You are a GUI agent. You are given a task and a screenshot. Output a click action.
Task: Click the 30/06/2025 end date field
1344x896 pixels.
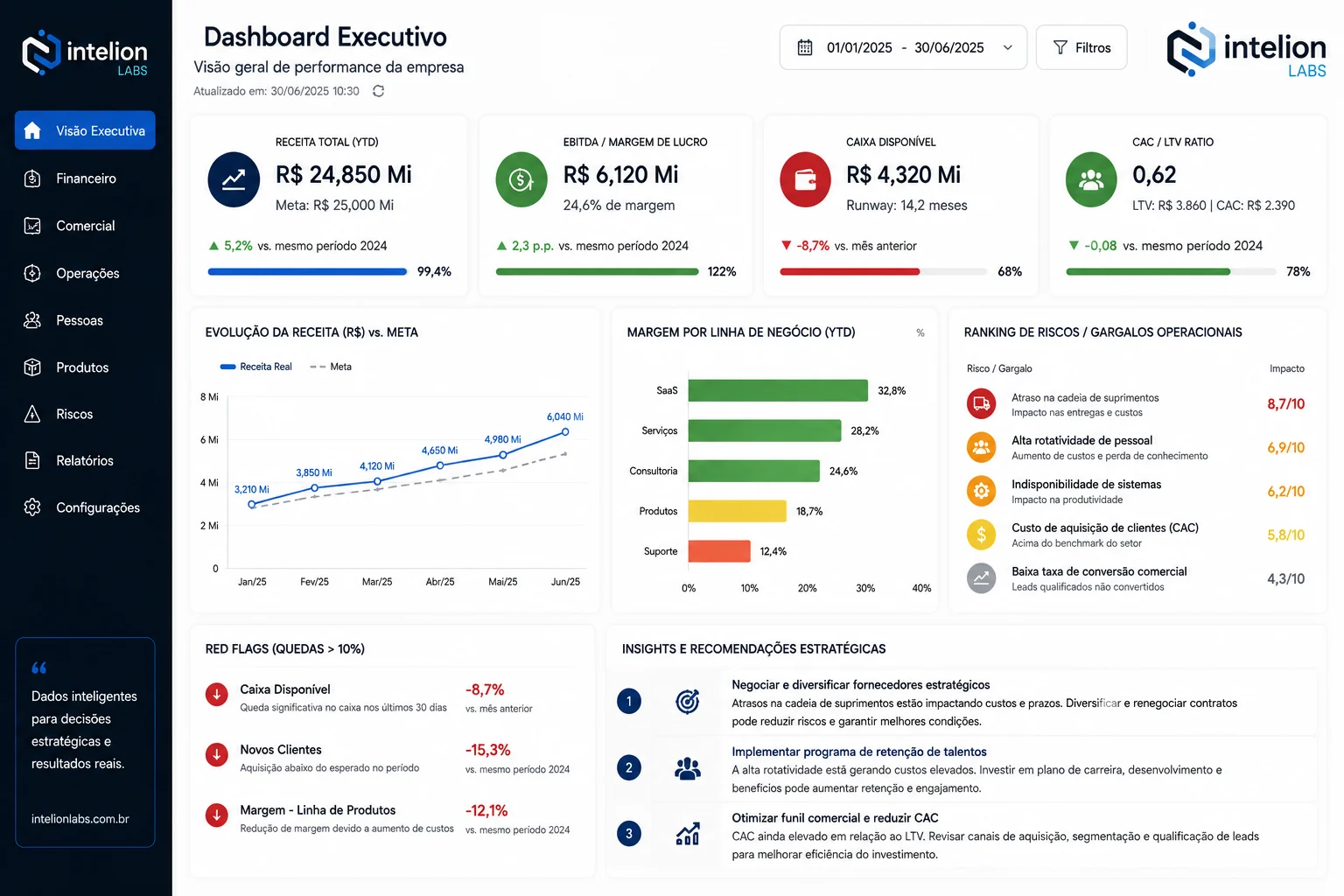(949, 47)
